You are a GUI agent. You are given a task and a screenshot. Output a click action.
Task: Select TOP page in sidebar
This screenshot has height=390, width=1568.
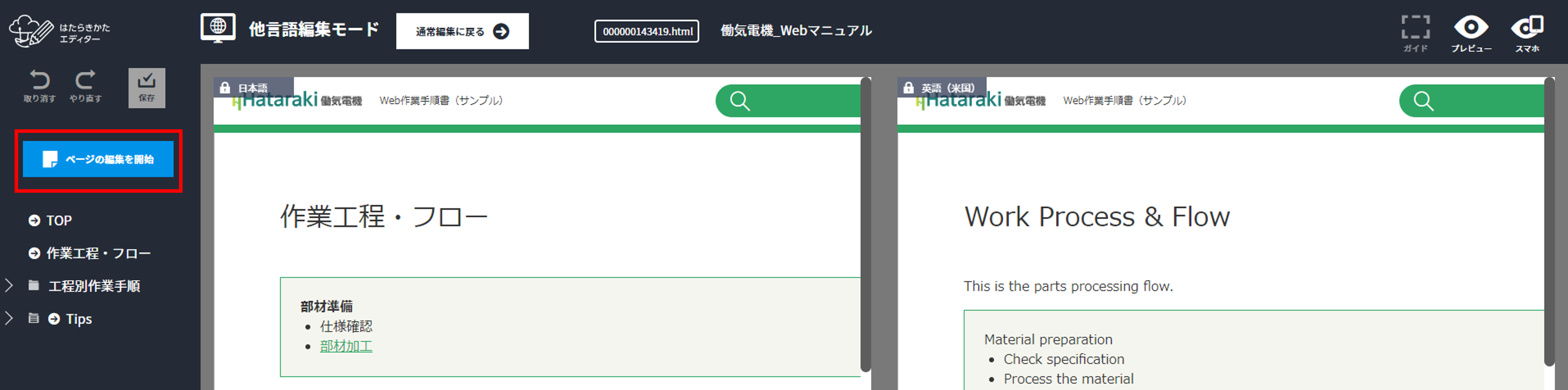tap(58, 220)
